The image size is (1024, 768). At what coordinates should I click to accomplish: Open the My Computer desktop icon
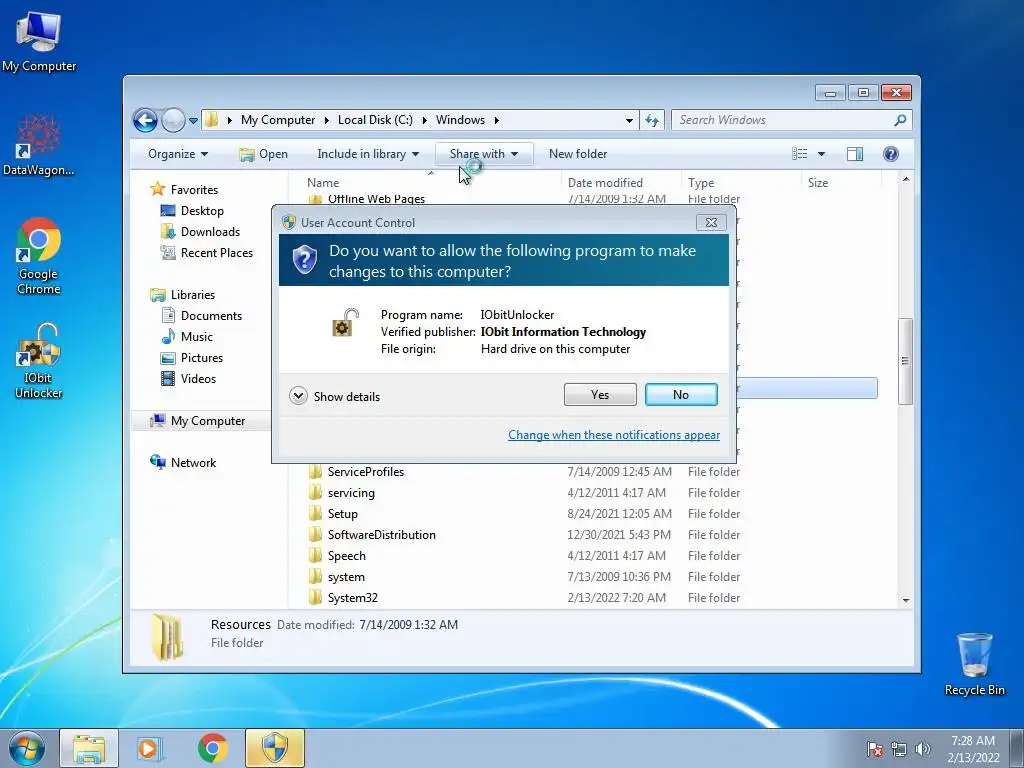(x=39, y=40)
